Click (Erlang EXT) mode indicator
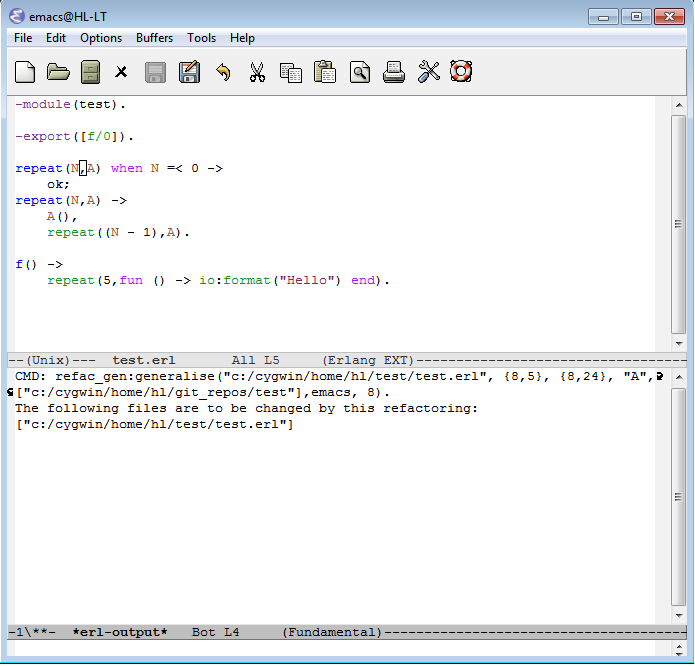This screenshot has width=695, height=666. click(x=368, y=360)
